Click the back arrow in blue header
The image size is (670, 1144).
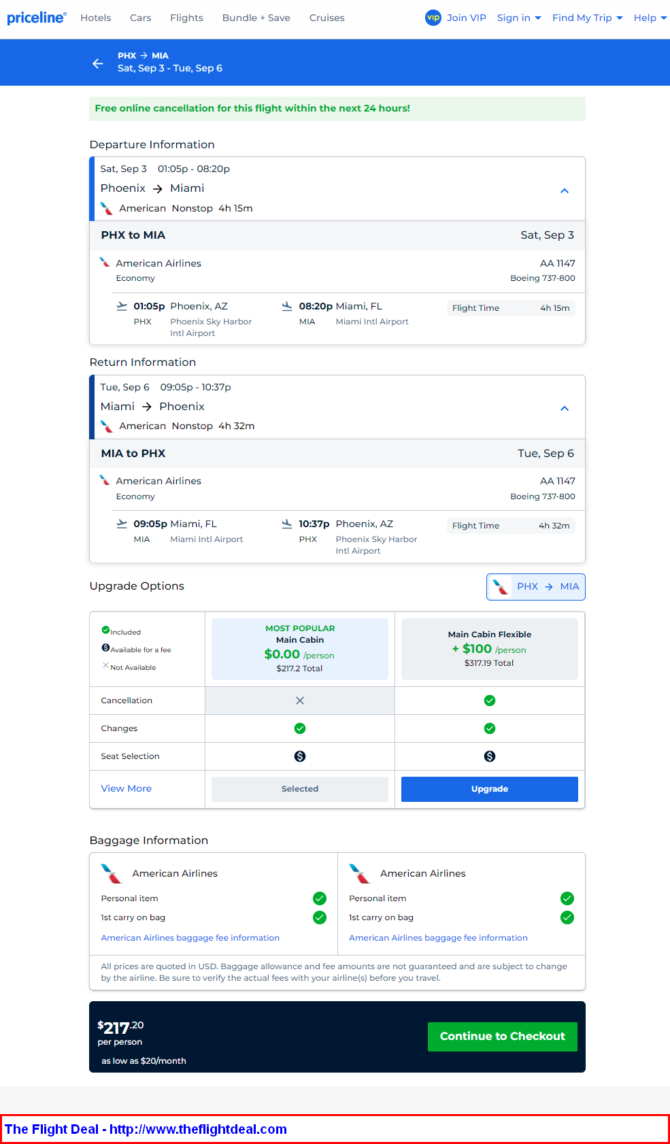coord(98,63)
